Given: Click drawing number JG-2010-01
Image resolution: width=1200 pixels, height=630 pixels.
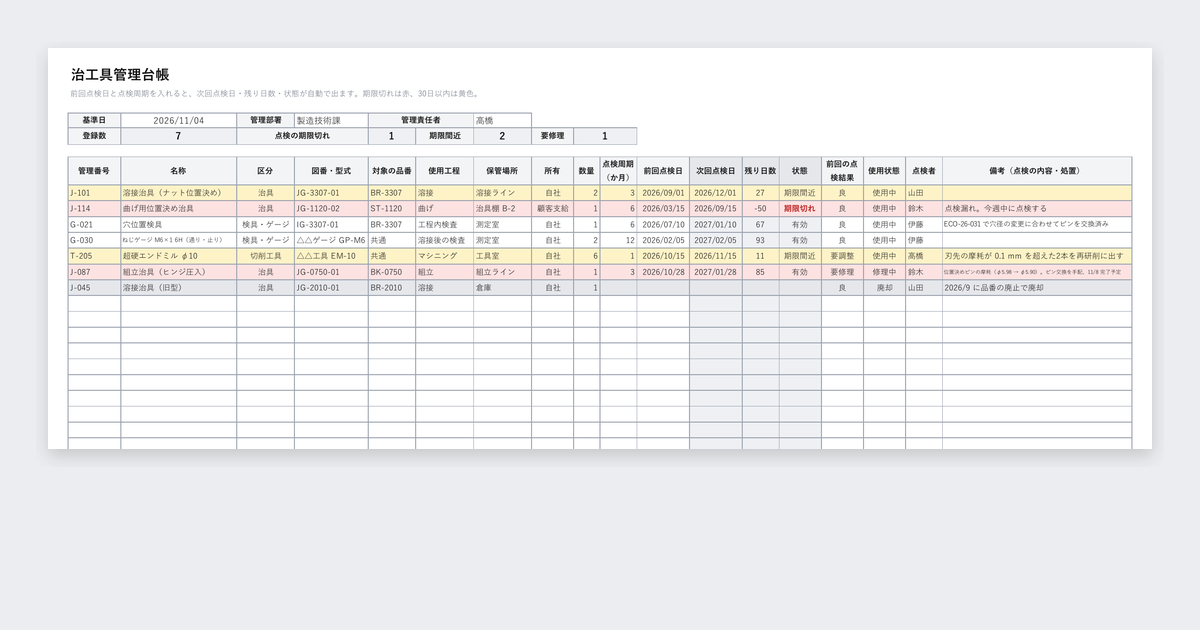Looking at the screenshot, I should coord(331,288).
